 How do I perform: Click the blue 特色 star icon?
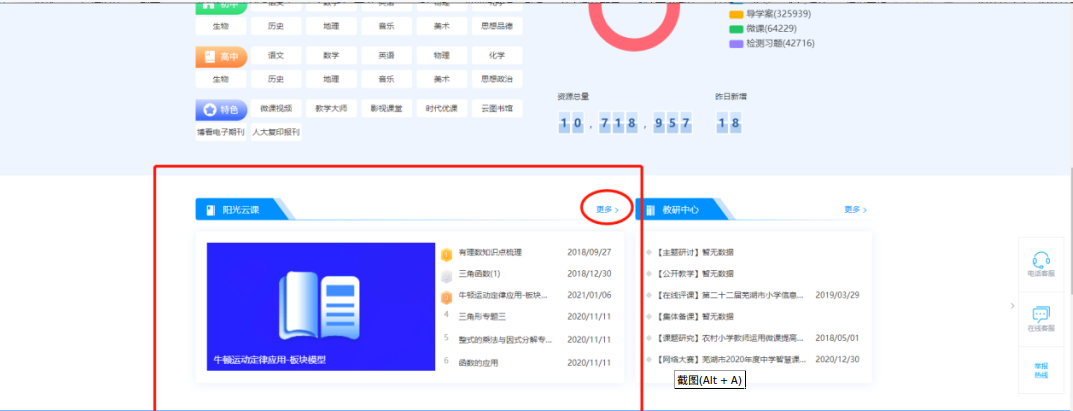(209, 110)
